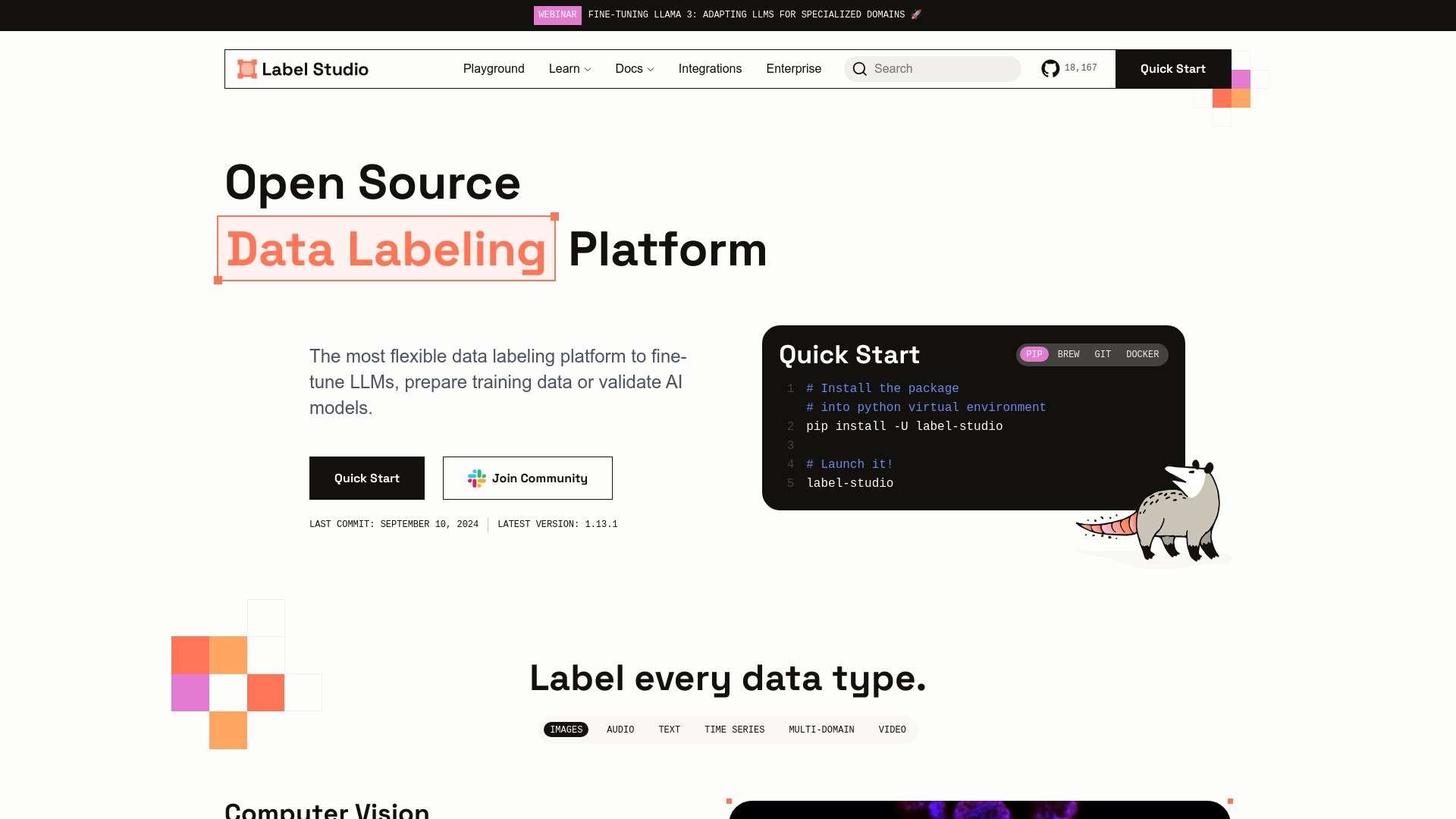Select the AUDIO data type tab
Screen dimensions: 1456x819
[x=620, y=730]
